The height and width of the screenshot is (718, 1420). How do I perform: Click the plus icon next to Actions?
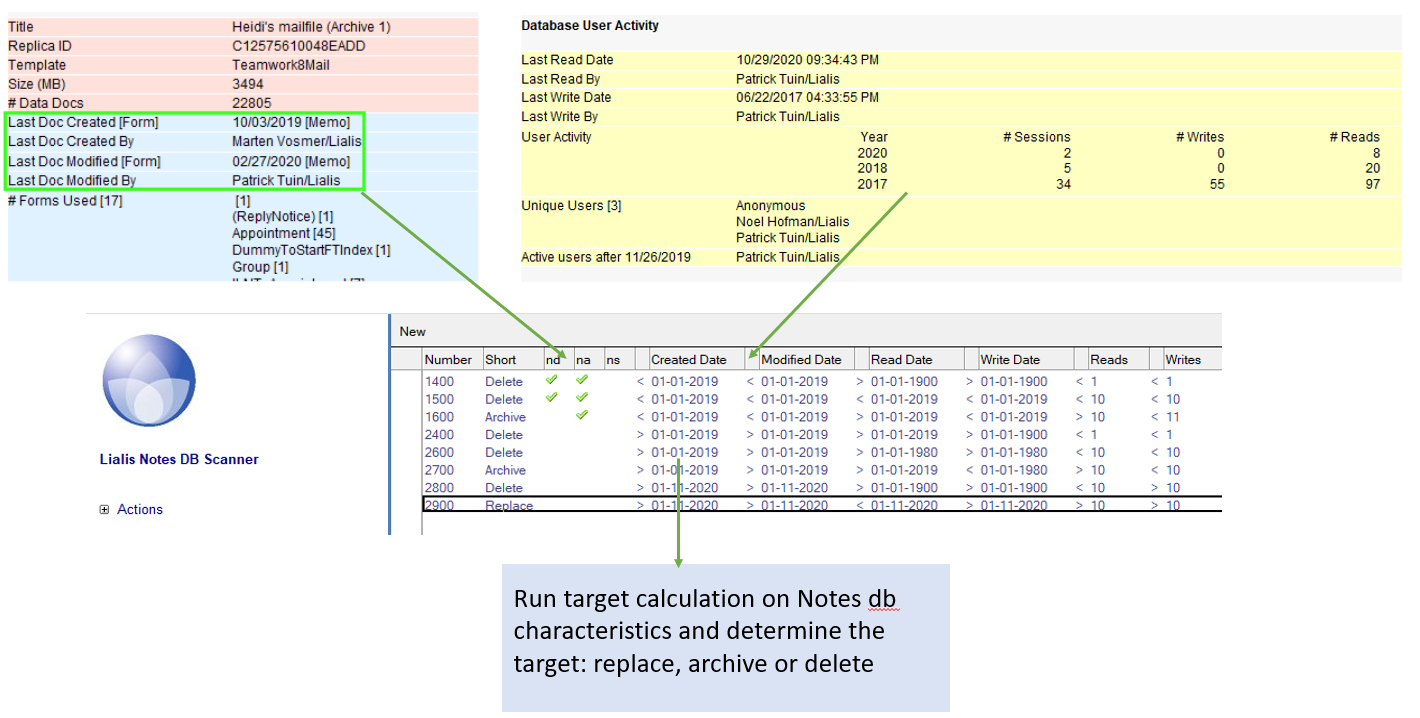point(104,509)
